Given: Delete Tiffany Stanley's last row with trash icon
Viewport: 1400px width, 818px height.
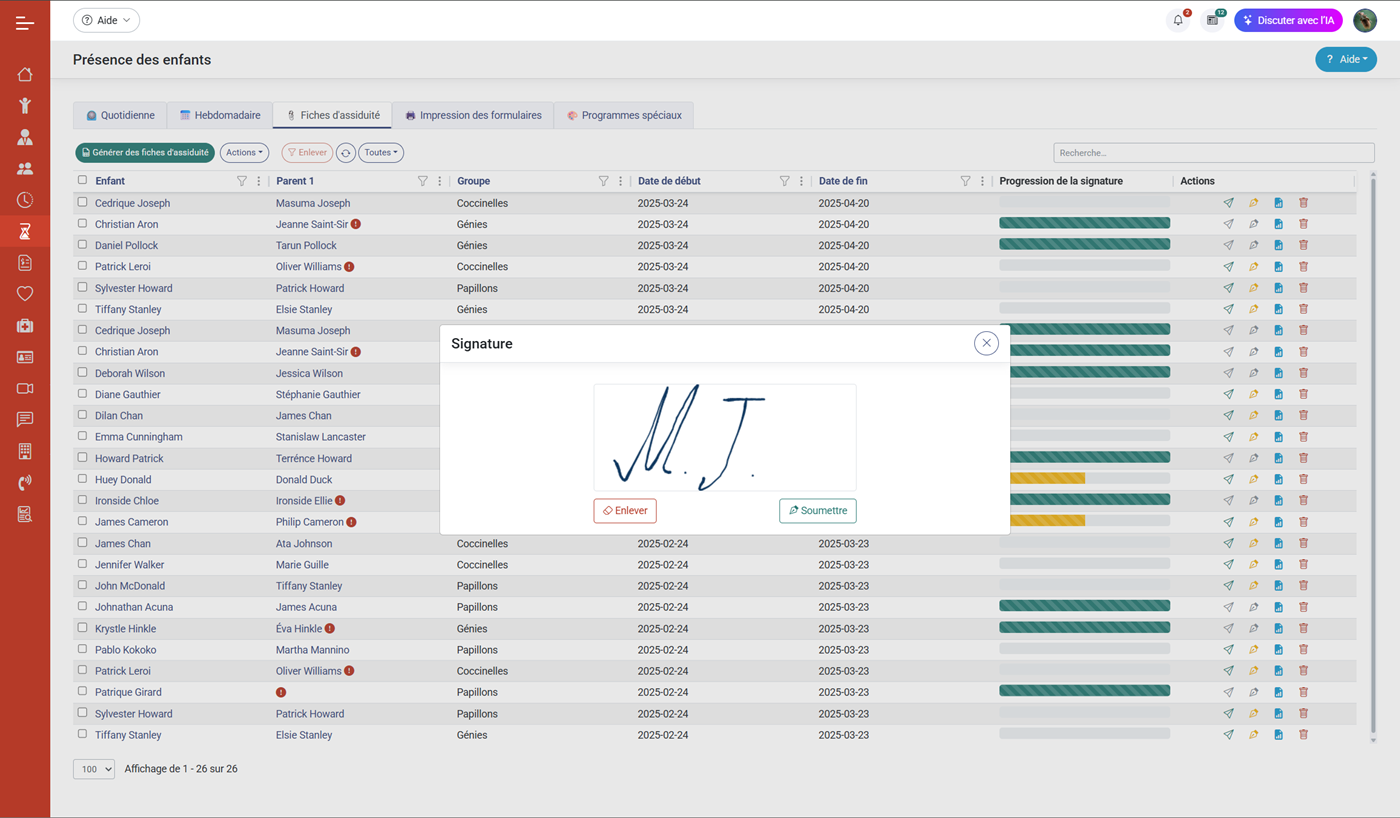Looking at the screenshot, I should [x=1303, y=735].
